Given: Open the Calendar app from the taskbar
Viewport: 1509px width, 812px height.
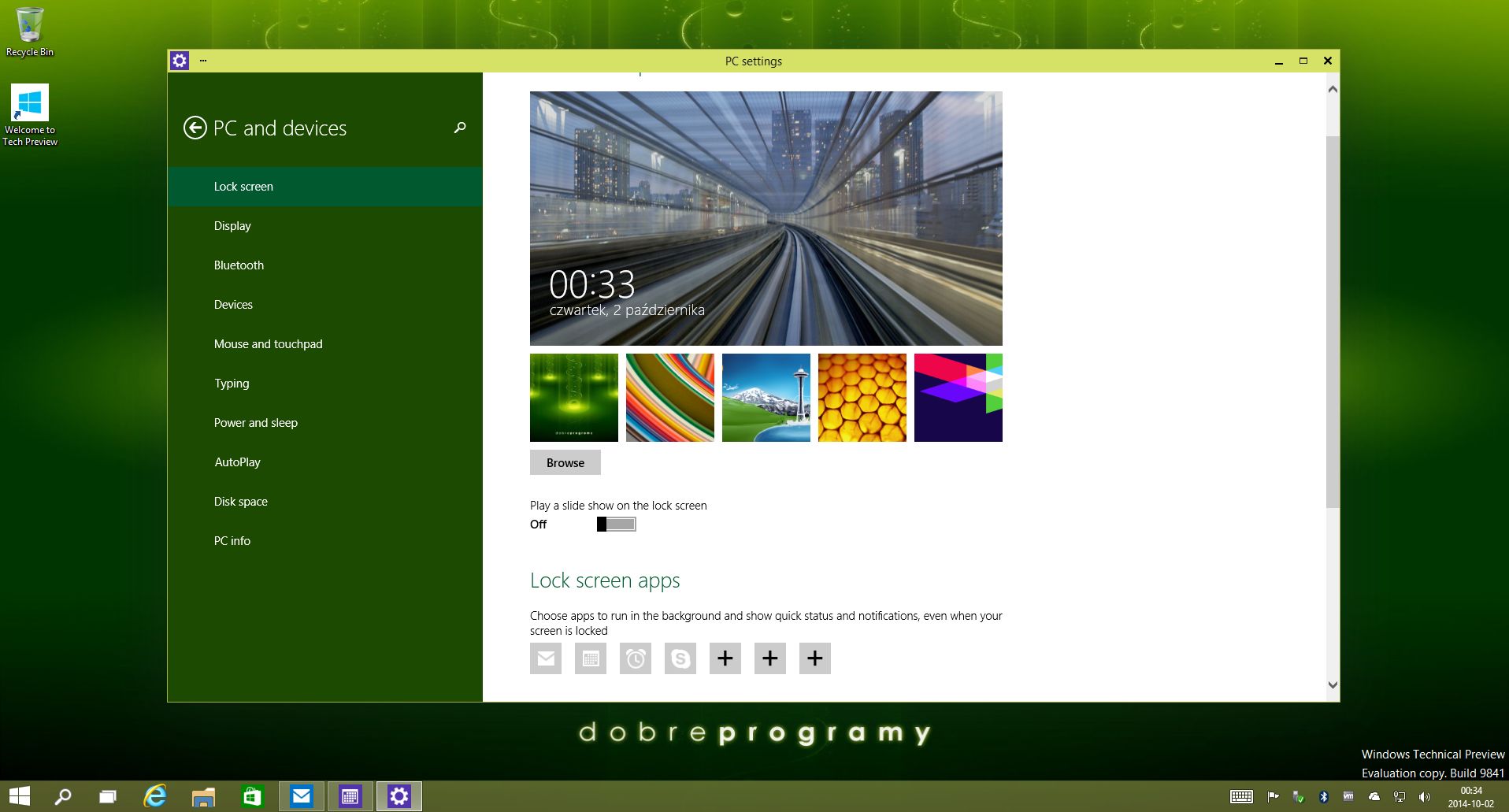Looking at the screenshot, I should pos(350,796).
